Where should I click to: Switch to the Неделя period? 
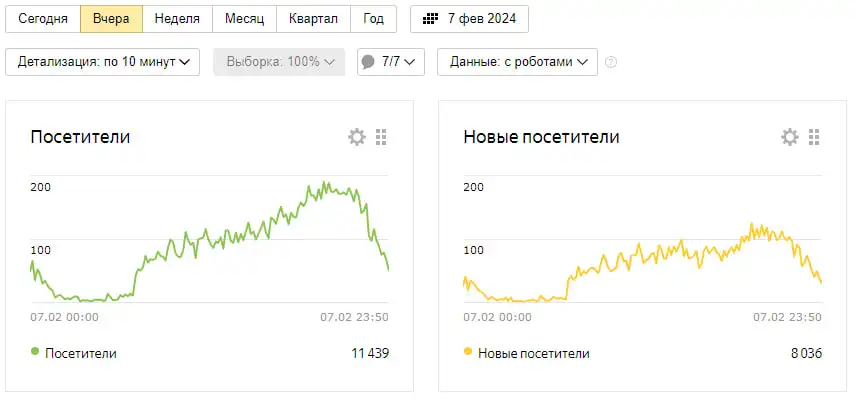coord(177,19)
